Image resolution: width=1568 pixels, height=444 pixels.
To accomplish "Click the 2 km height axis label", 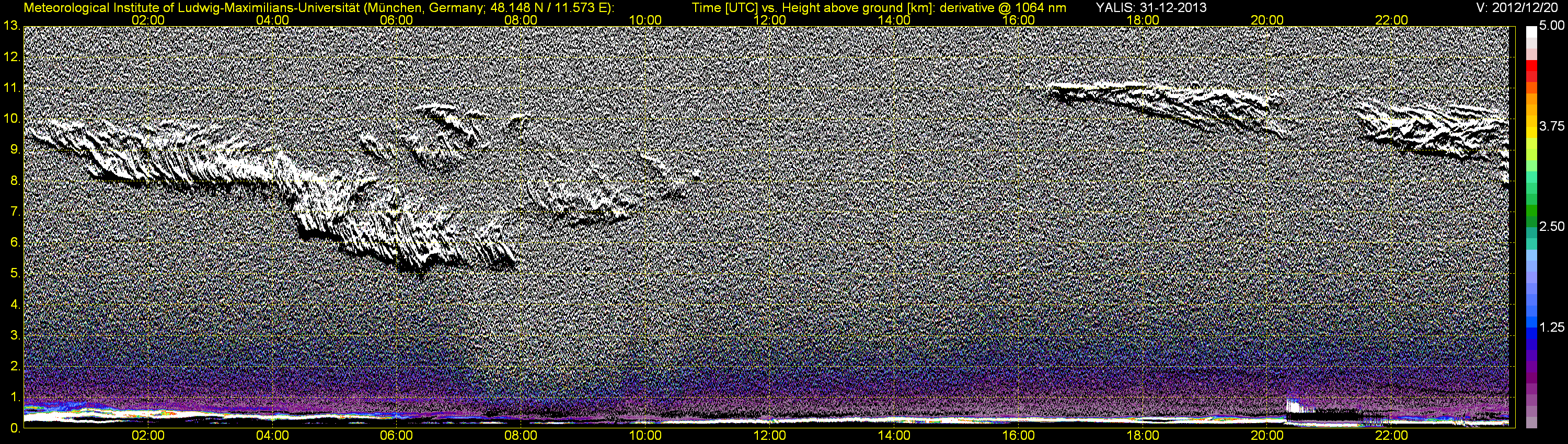I will pos(15,366).
